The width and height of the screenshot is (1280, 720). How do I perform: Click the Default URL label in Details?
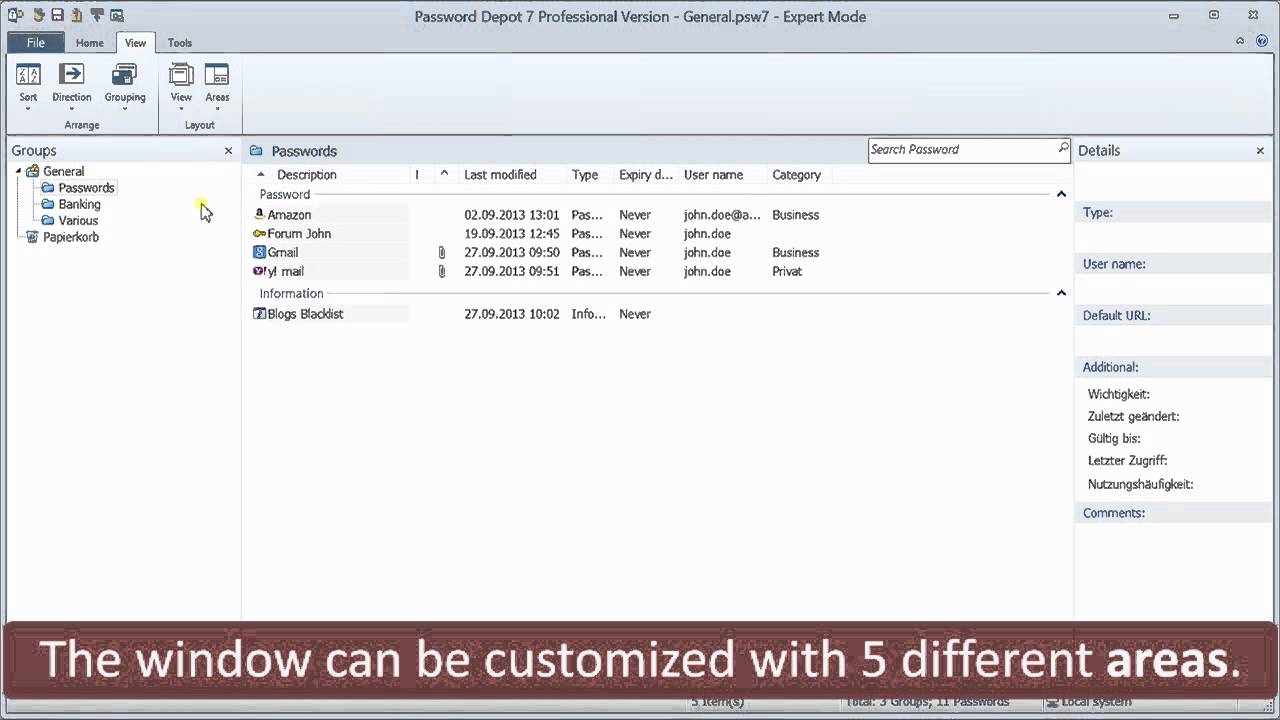(1117, 316)
